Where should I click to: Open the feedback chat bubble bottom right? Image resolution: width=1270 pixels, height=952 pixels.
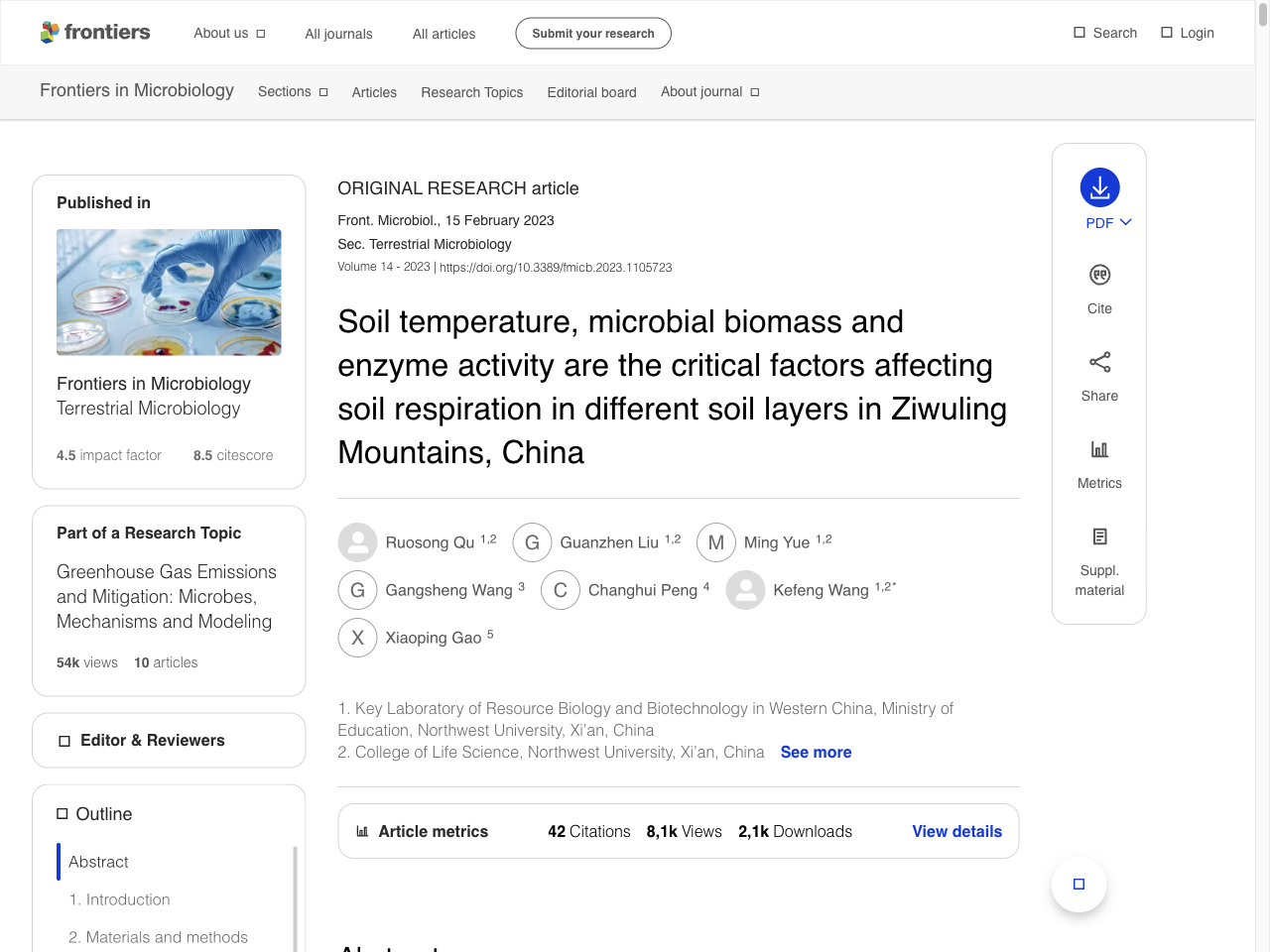[1079, 884]
